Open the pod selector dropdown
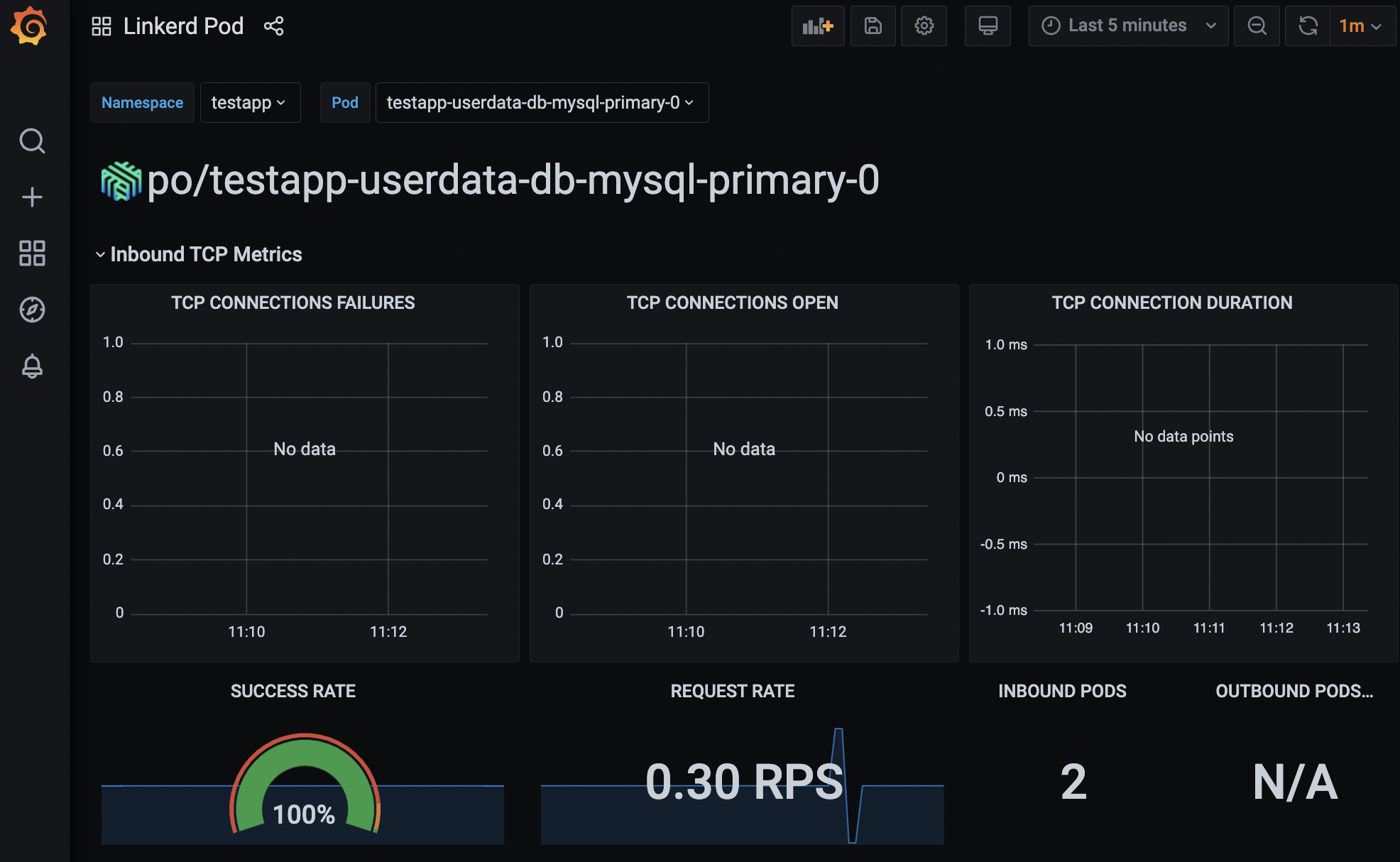1400x862 pixels. [542, 102]
